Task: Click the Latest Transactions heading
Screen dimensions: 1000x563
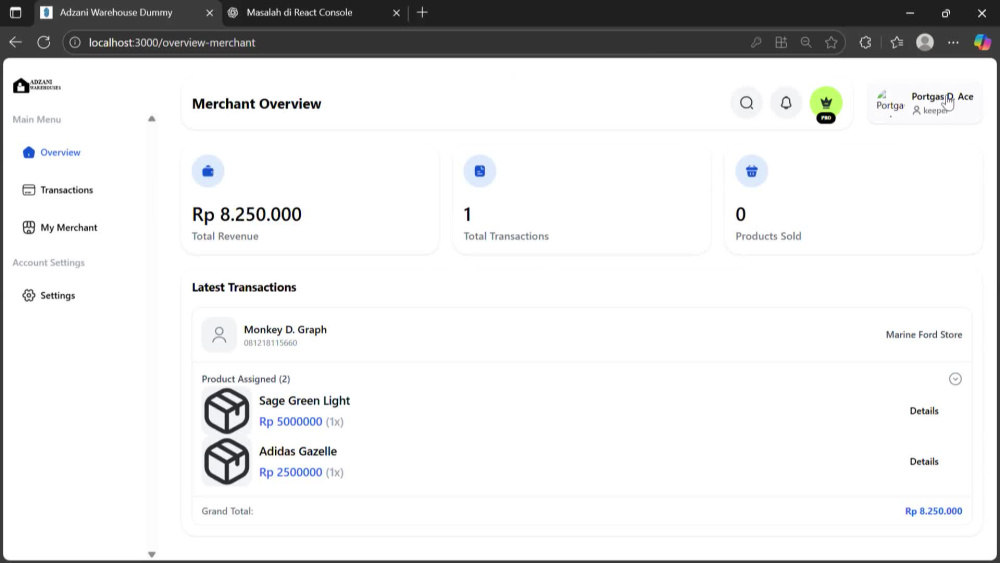Action: pos(244,288)
